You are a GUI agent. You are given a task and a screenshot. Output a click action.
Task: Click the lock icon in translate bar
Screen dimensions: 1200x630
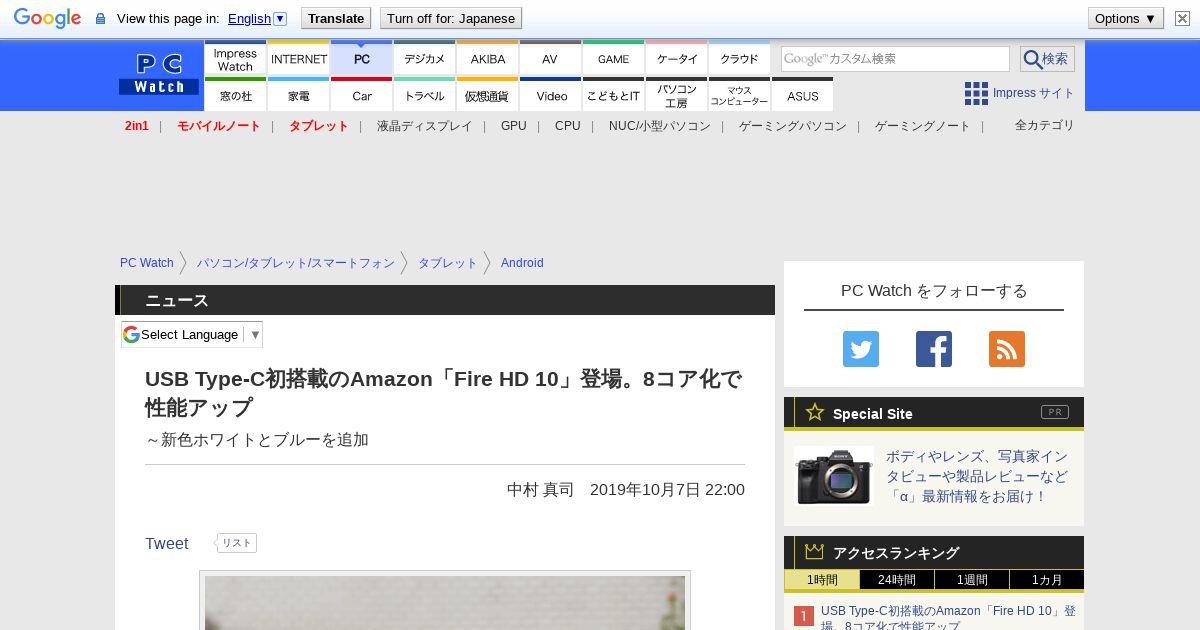[x=100, y=19]
